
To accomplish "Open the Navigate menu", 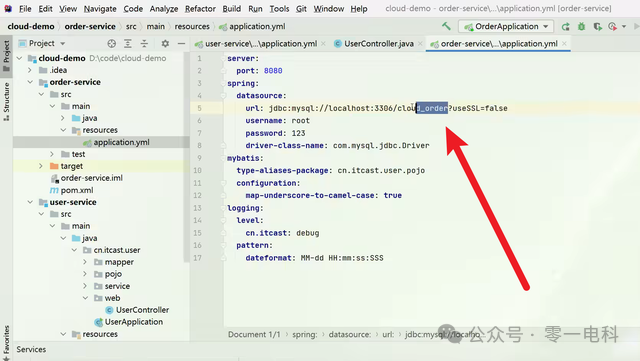I will coord(100,9).
